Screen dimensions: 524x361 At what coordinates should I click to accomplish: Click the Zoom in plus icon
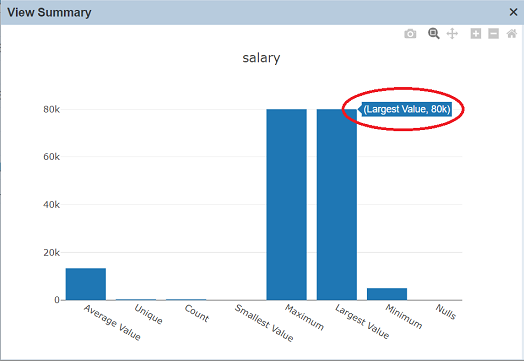click(476, 34)
